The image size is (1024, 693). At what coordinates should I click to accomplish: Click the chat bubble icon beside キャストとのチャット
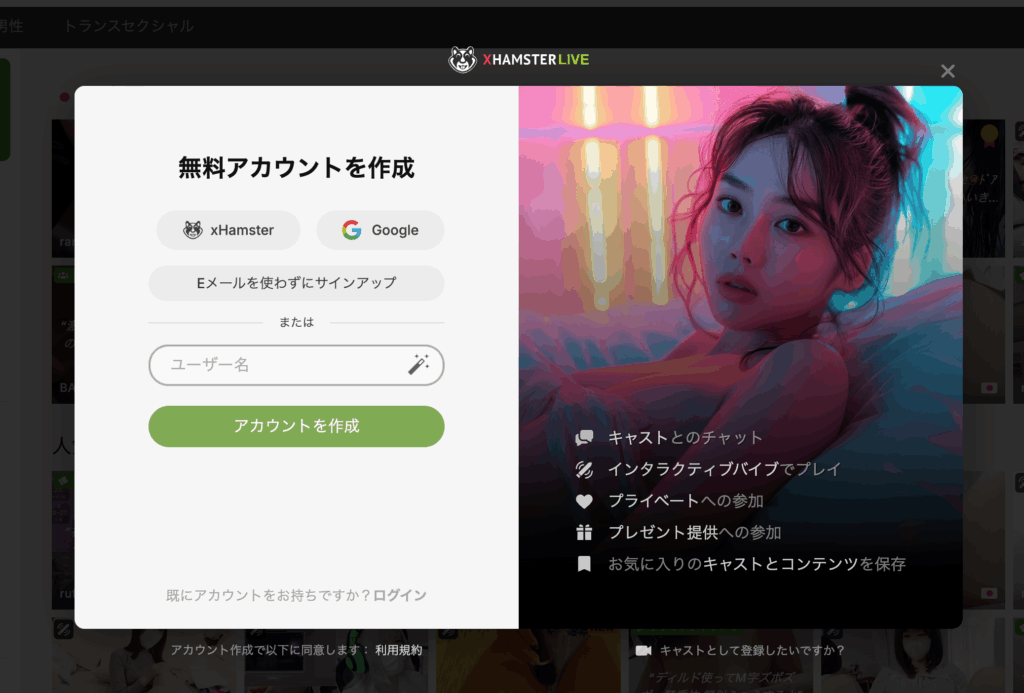(584, 438)
